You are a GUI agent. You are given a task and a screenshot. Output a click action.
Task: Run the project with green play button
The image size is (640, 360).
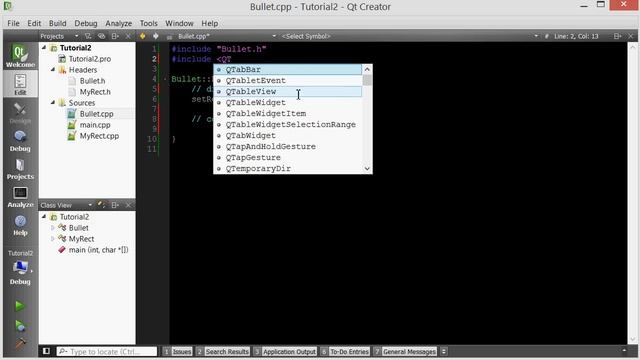pos(20,306)
